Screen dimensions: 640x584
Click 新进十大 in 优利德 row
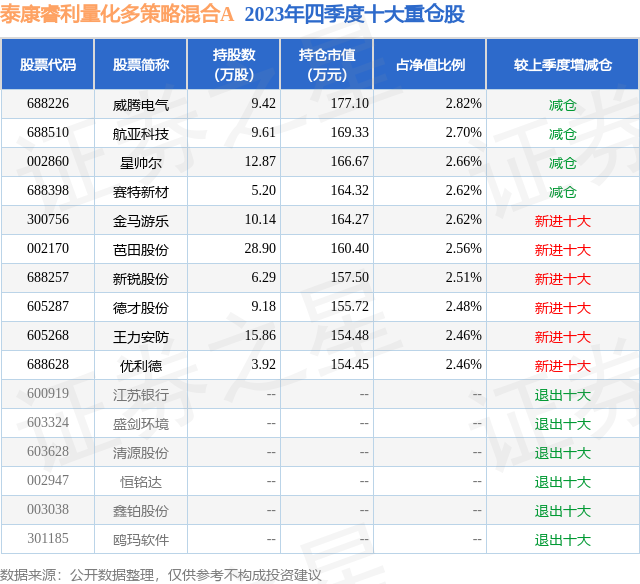(563, 366)
